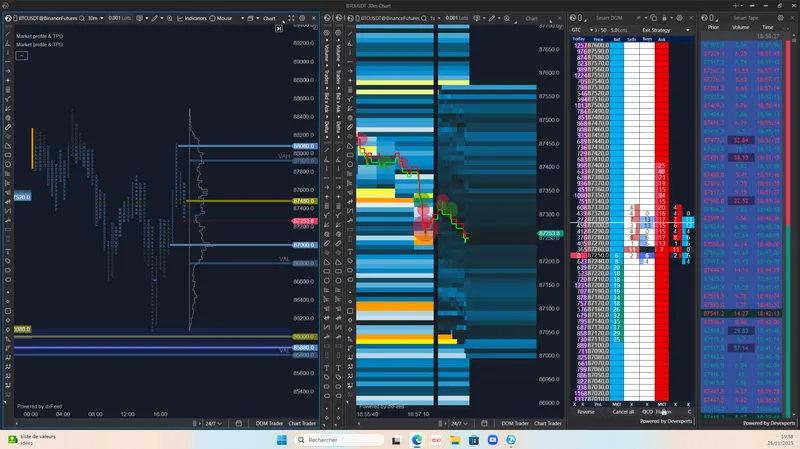800x449 pixels.
Task: Open drawing pencil tool in left chart toolbar
Action: point(154,18)
